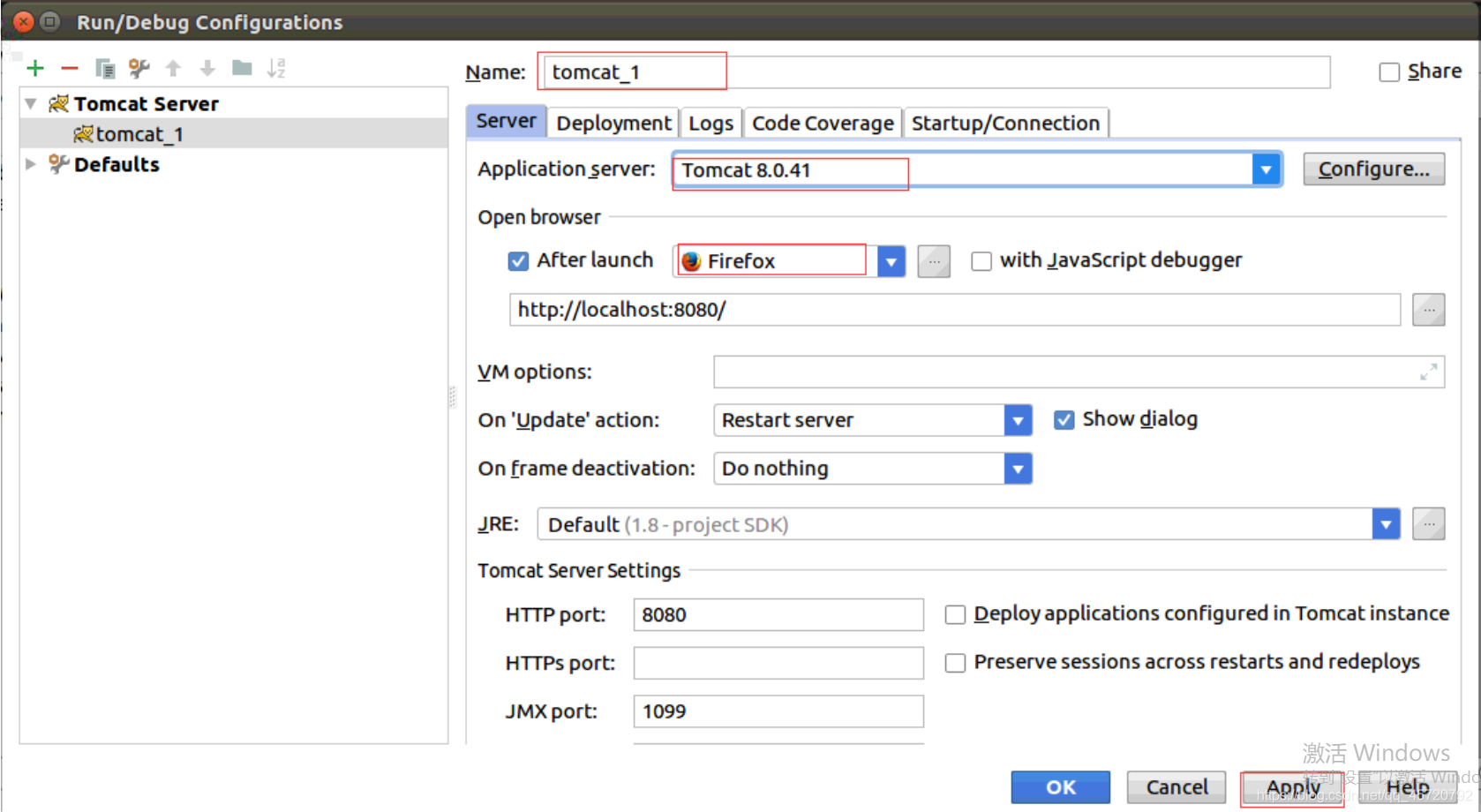Click the Configure... button
The image size is (1481, 812).
click(1373, 169)
